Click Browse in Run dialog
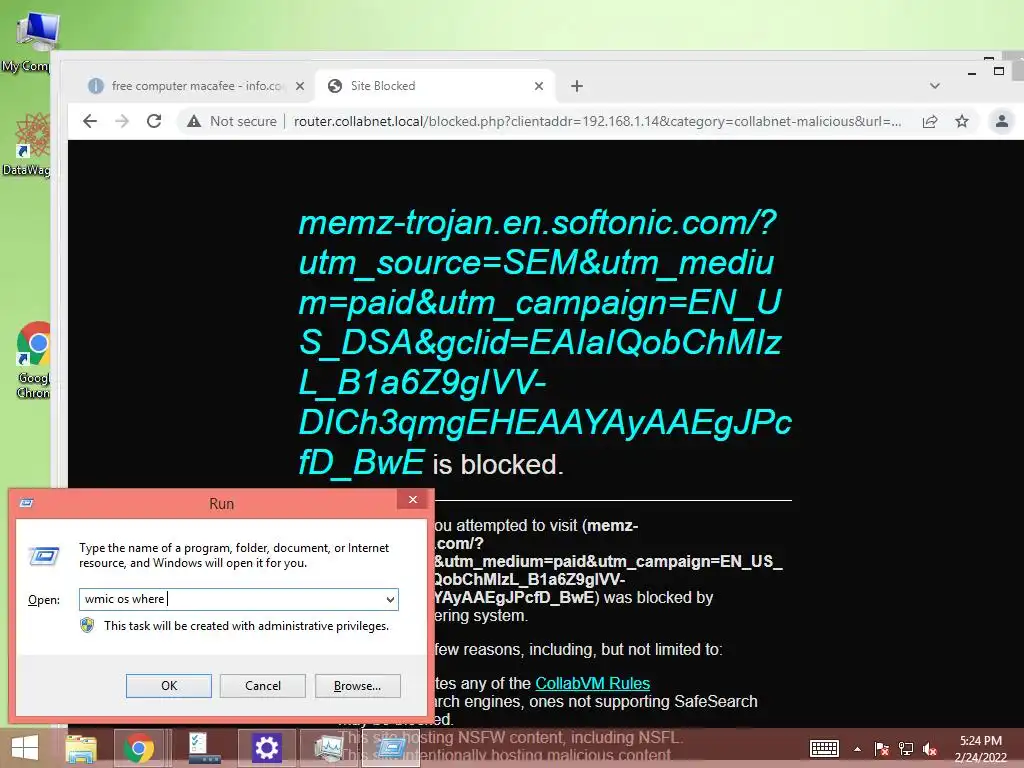Image resolution: width=1024 pixels, height=768 pixels. tap(357, 686)
